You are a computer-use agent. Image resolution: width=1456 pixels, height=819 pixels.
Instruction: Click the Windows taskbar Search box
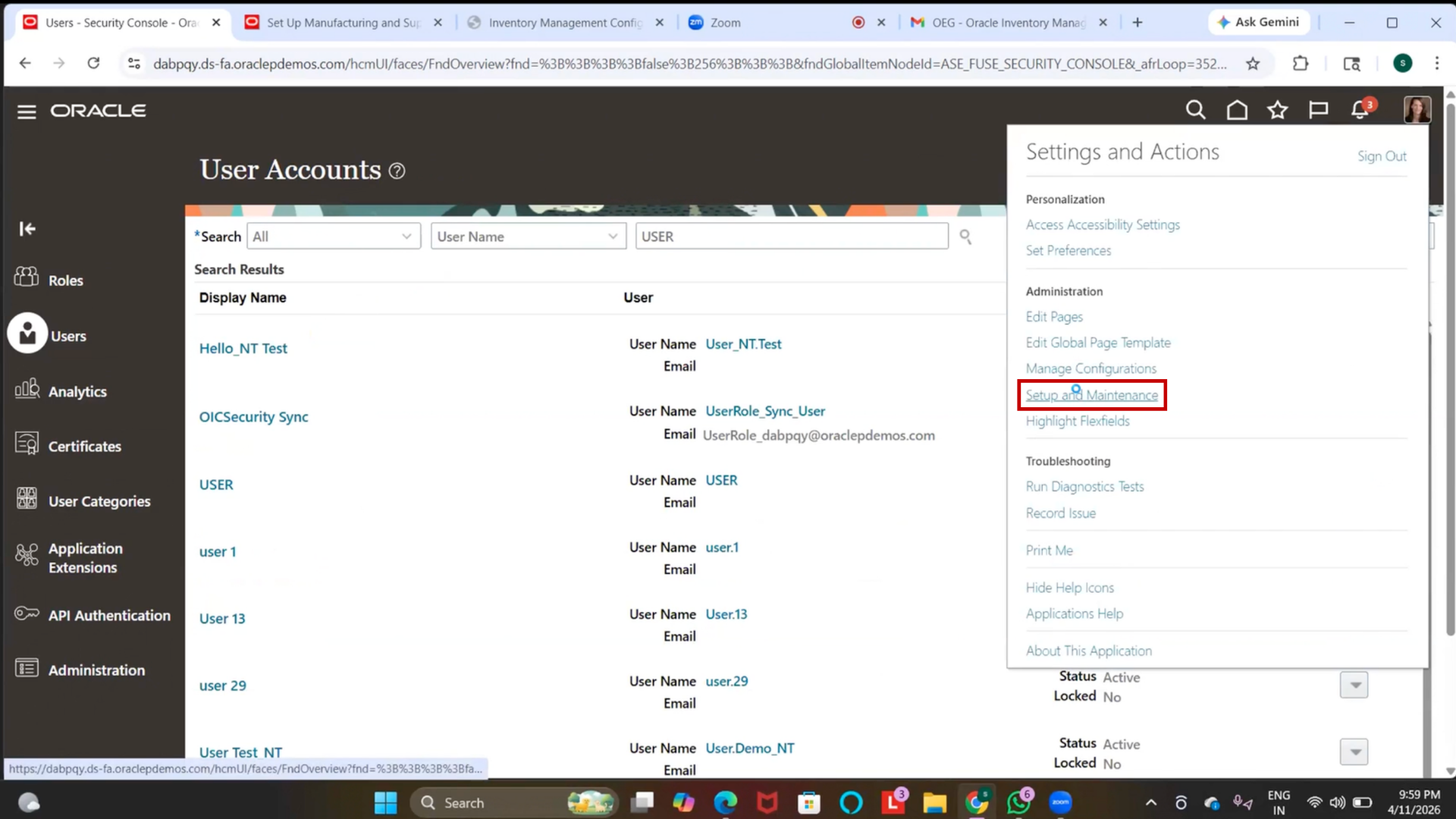(513, 802)
